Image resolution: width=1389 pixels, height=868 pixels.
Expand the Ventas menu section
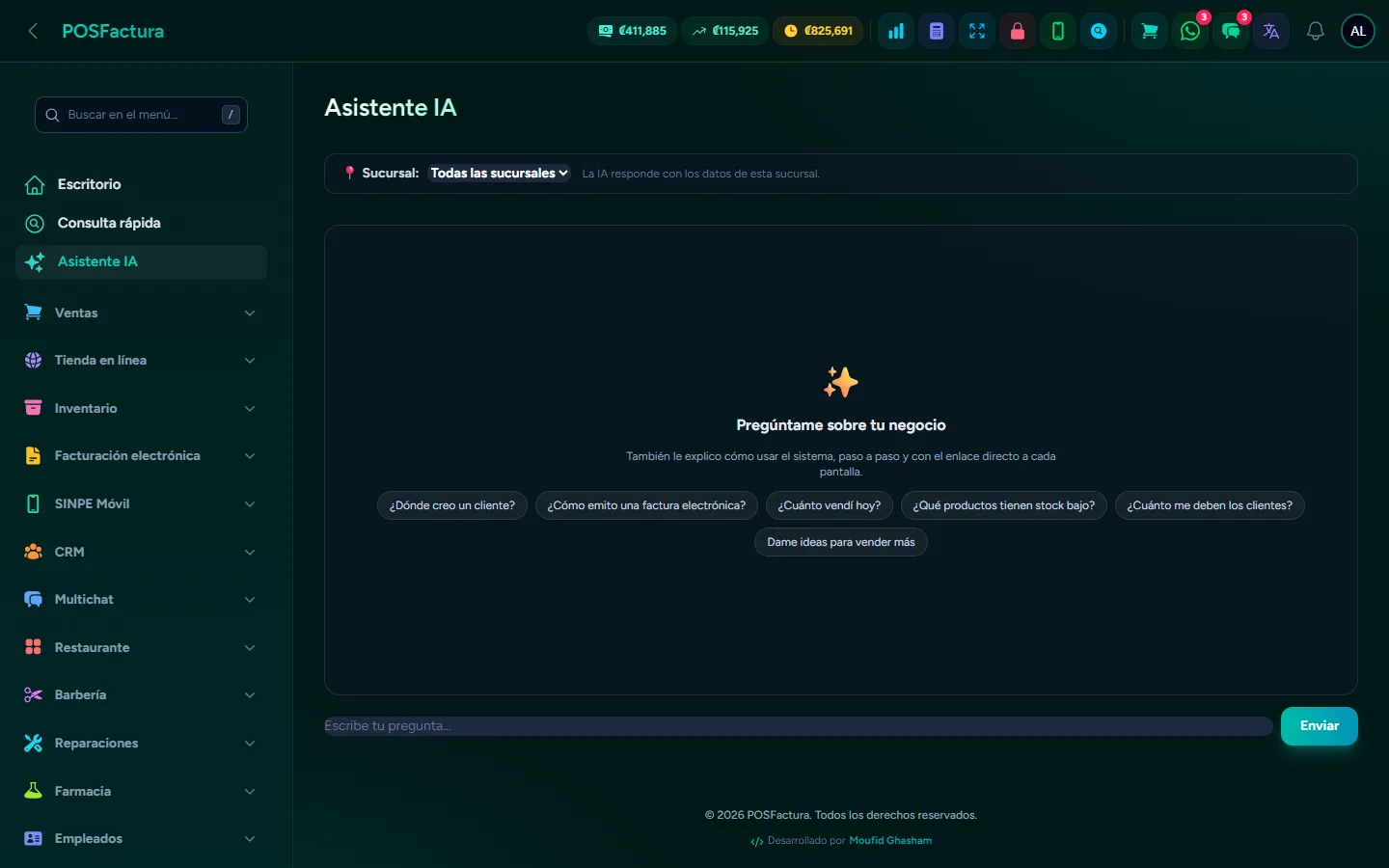(x=141, y=312)
